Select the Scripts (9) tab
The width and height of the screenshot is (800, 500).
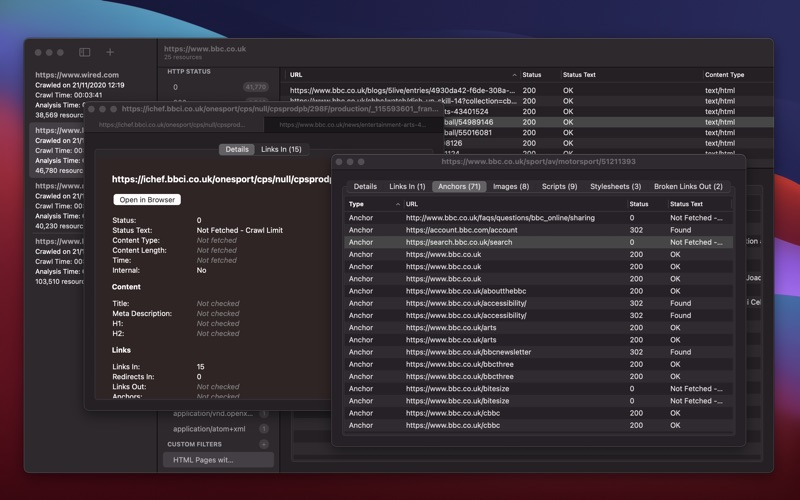pyautogui.click(x=559, y=186)
